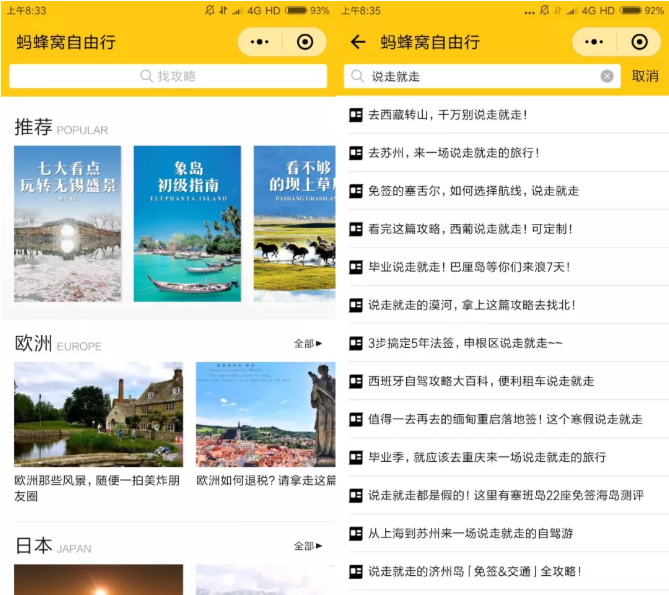Clear the search text with the X icon
This screenshot has height=595, width=669.
click(x=607, y=76)
